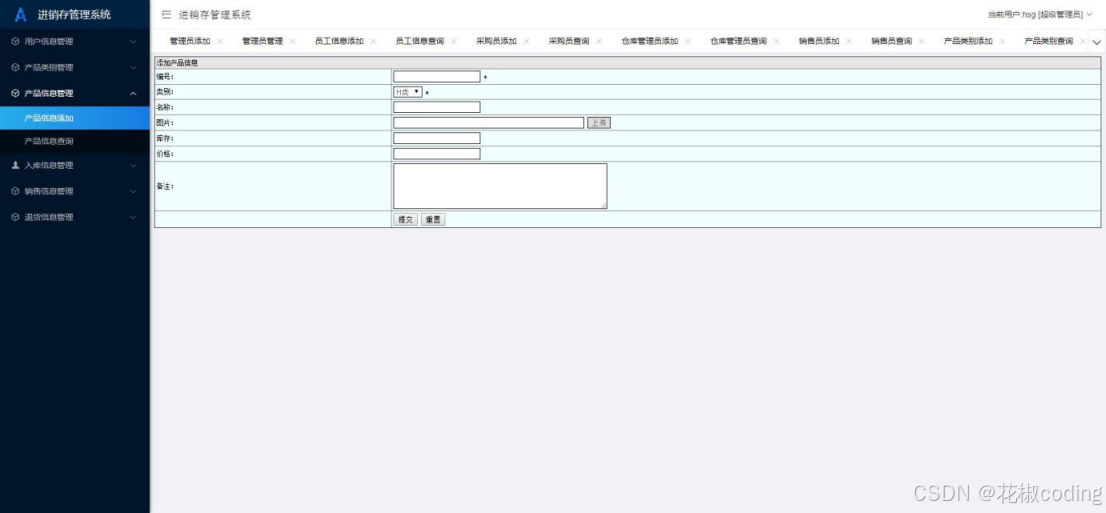
Task: Switch to the 员工信息添加 tab
Action: tap(339, 42)
